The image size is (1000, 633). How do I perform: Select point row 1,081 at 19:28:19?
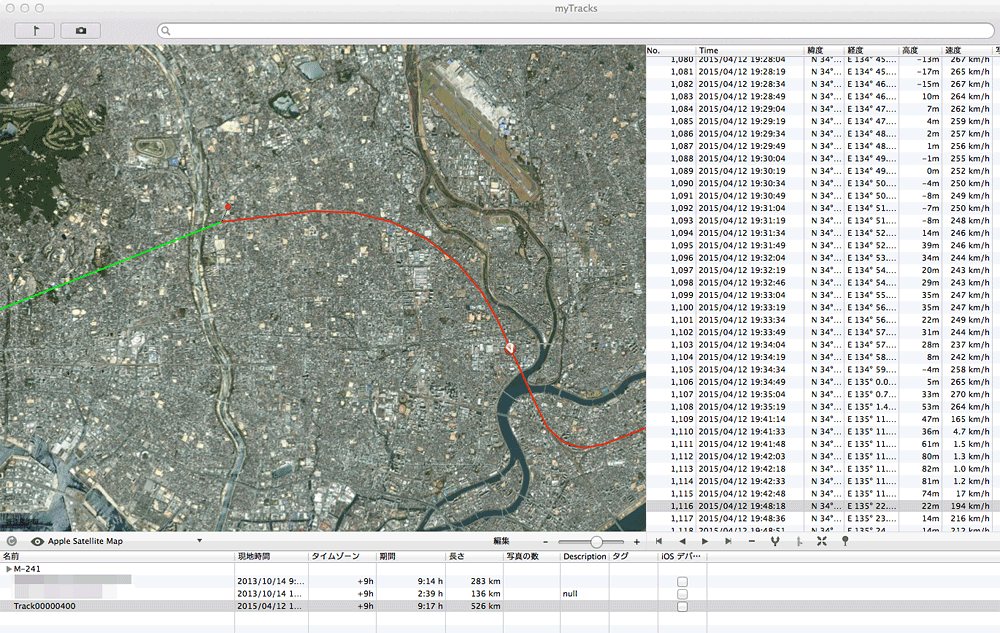(823, 71)
